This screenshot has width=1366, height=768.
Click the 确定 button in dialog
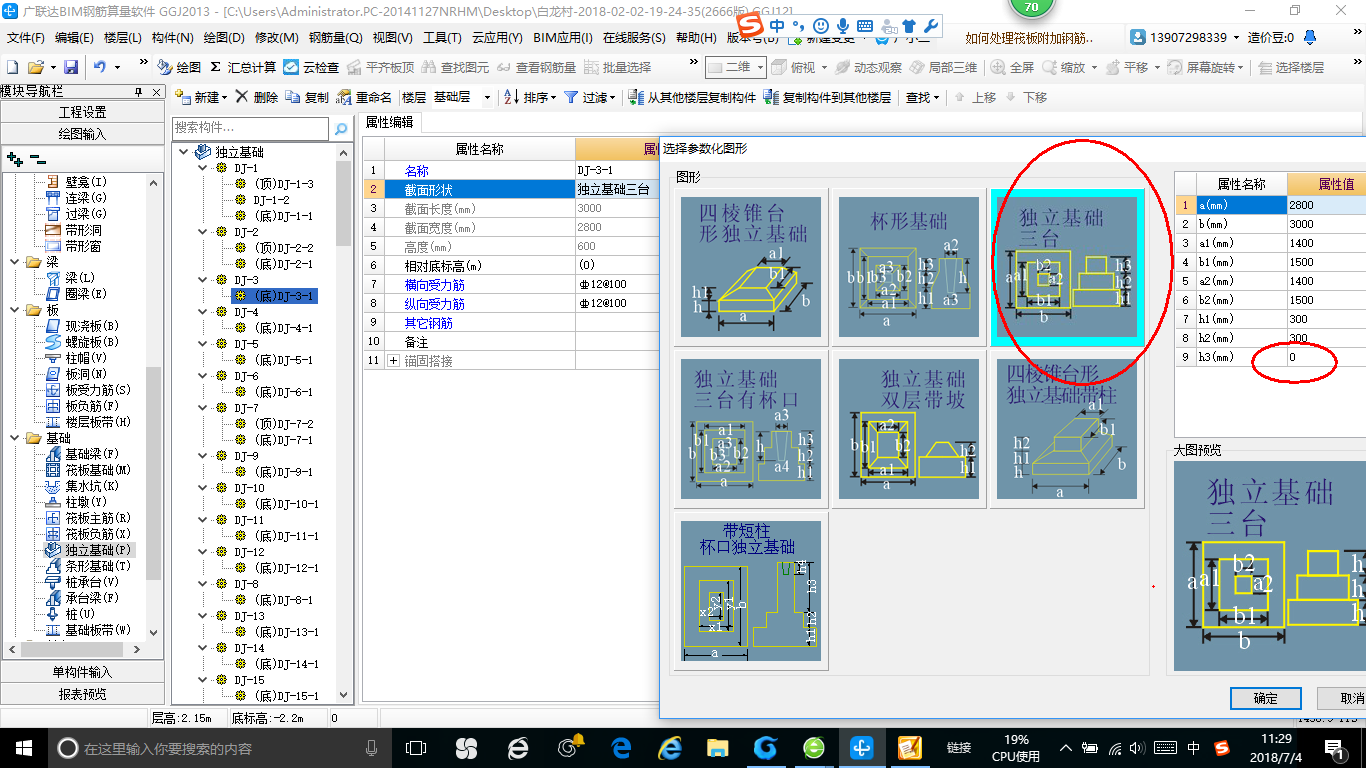1266,698
